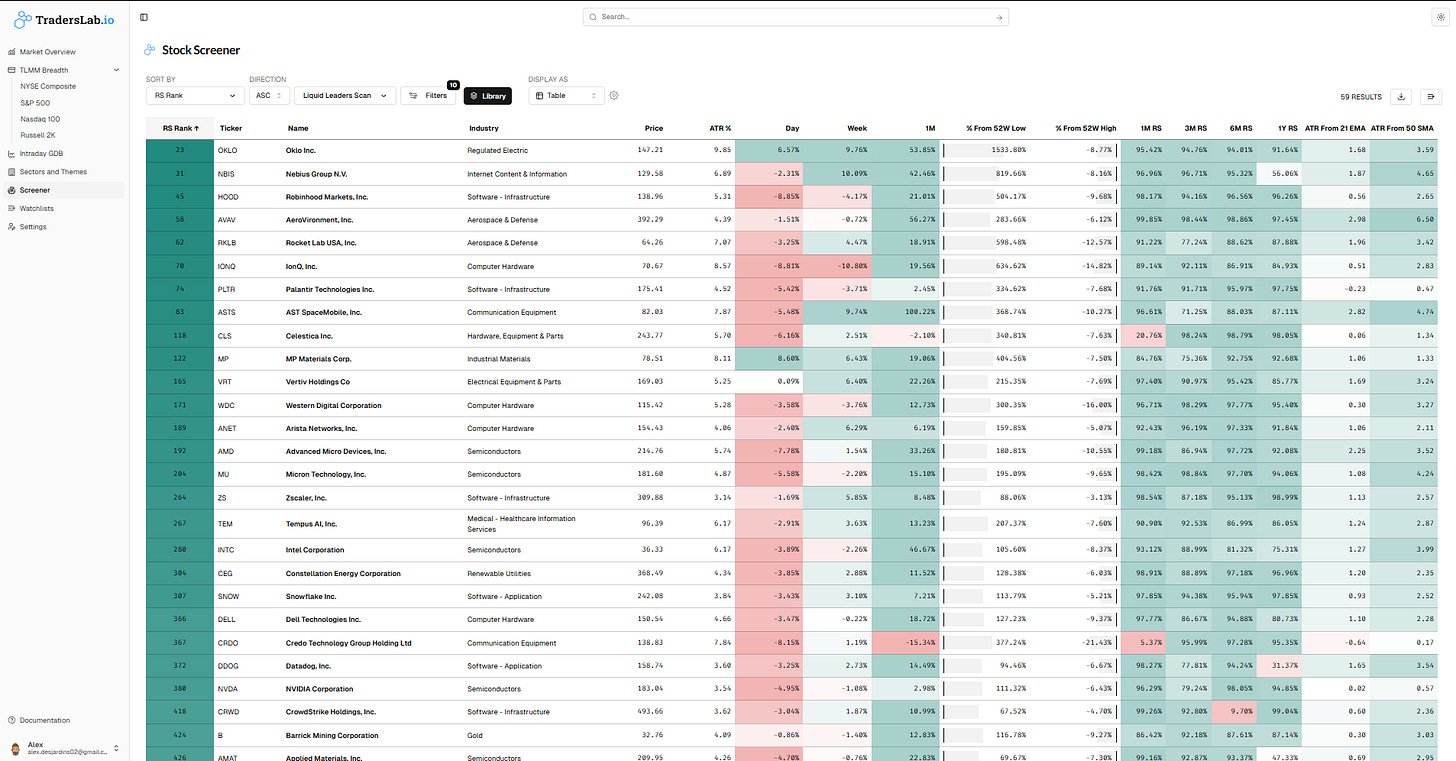Open Watchlists from the sidebar
The height and width of the screenshot is (761, 1456).
pos(37,208)
